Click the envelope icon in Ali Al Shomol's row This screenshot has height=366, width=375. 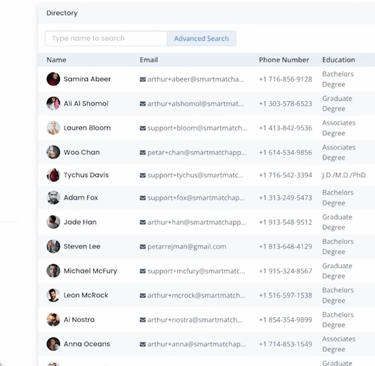pyautogui.click(x=143, y=104)
